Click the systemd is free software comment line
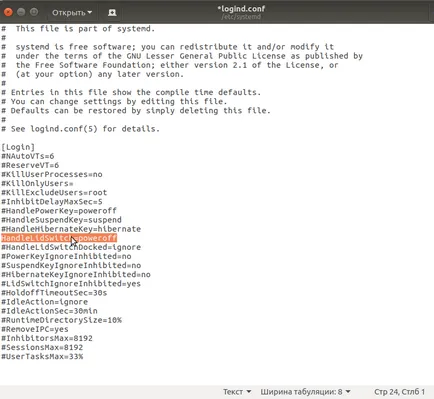 (x=168, y=47)
